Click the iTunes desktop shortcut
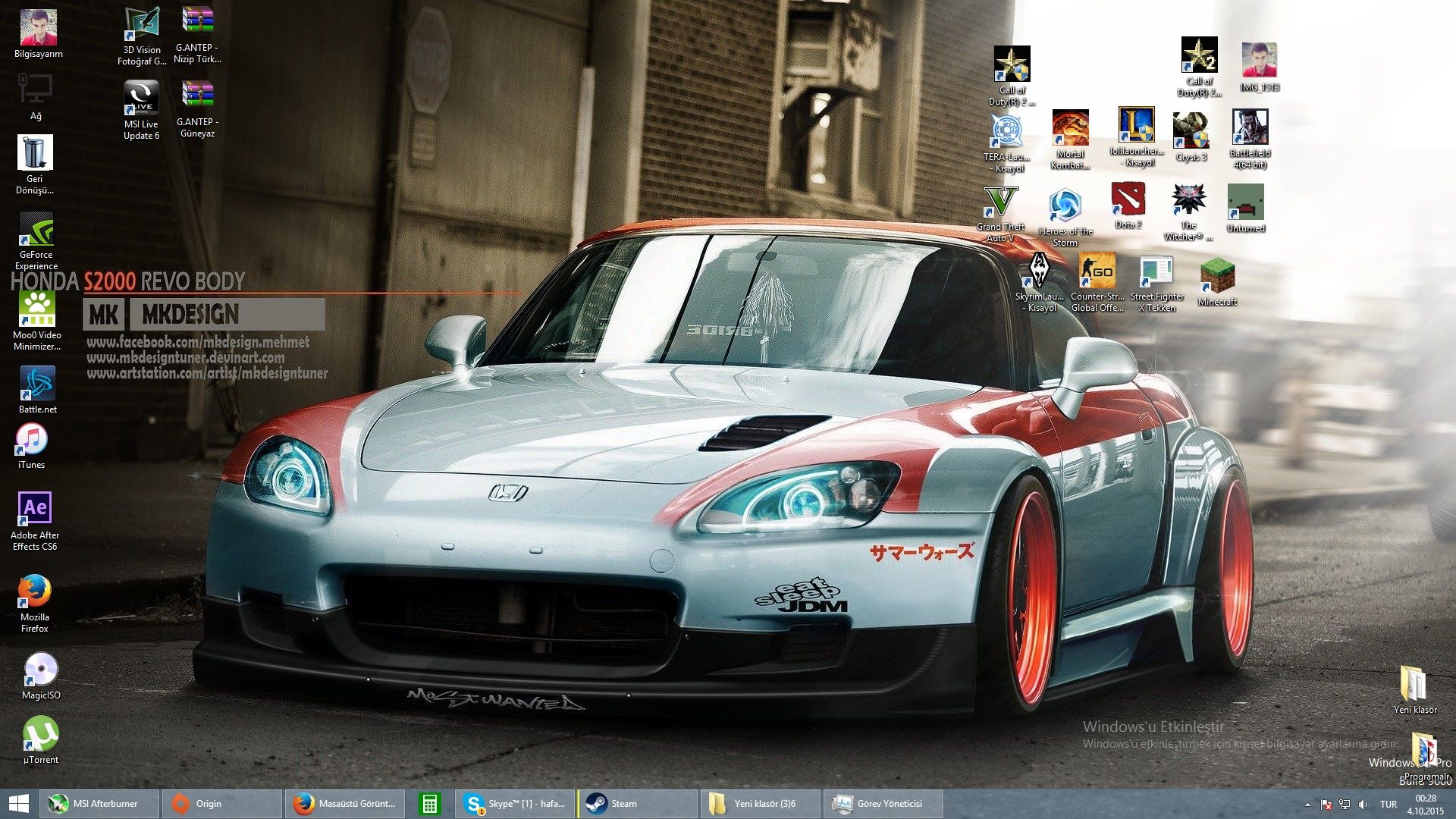This screenshot has width=1456, height=819. point(32,440)
